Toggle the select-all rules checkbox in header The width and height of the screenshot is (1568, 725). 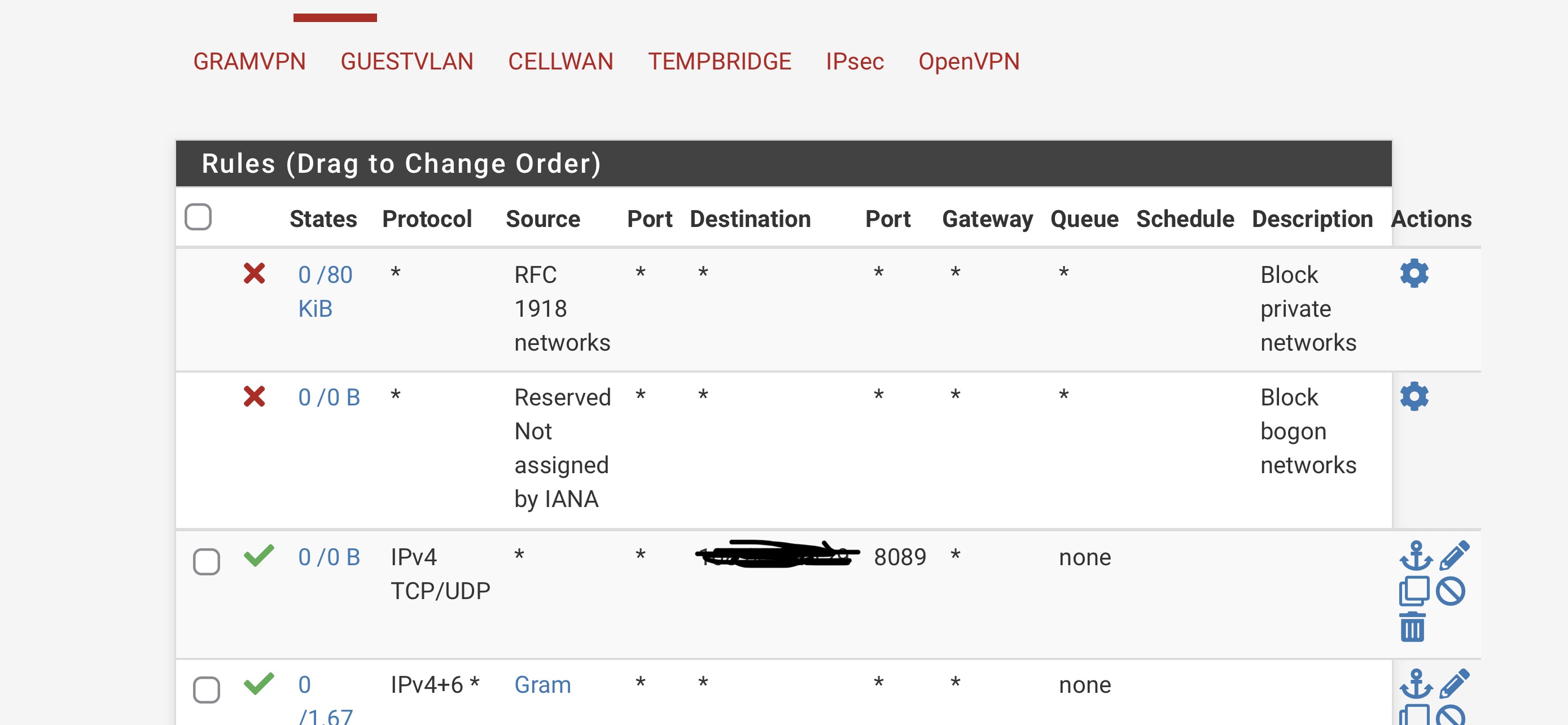[x=198, y=217]
